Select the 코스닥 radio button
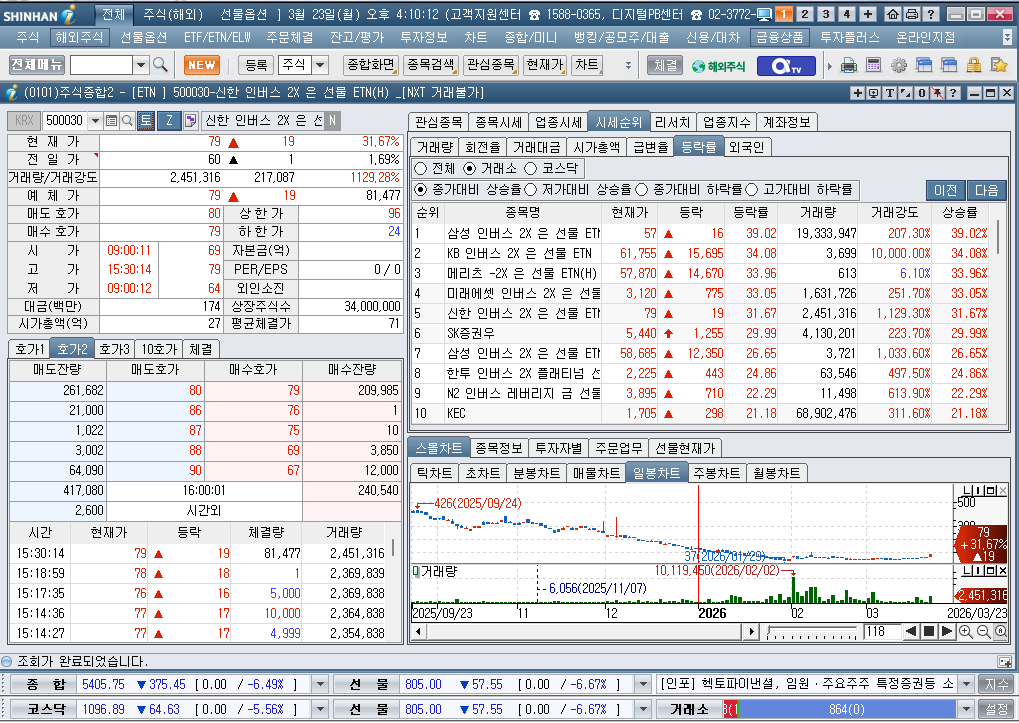Viewport: 1019px width, 723px height. tap(530, 168)
